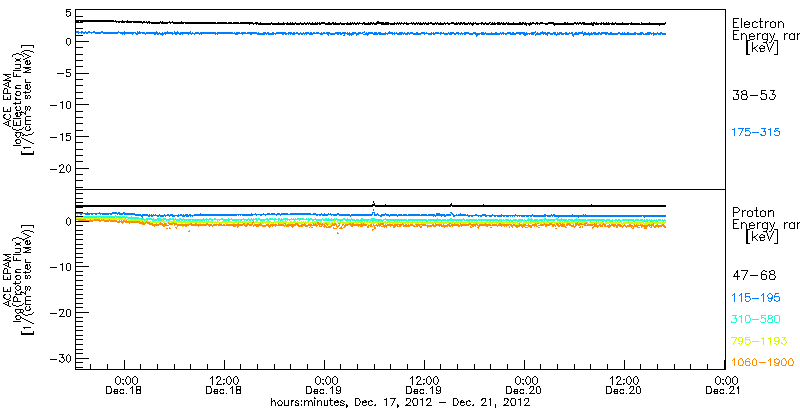
Task: Click the 12:00 Dec.20 axis tick label
Action: coord(624,385)
